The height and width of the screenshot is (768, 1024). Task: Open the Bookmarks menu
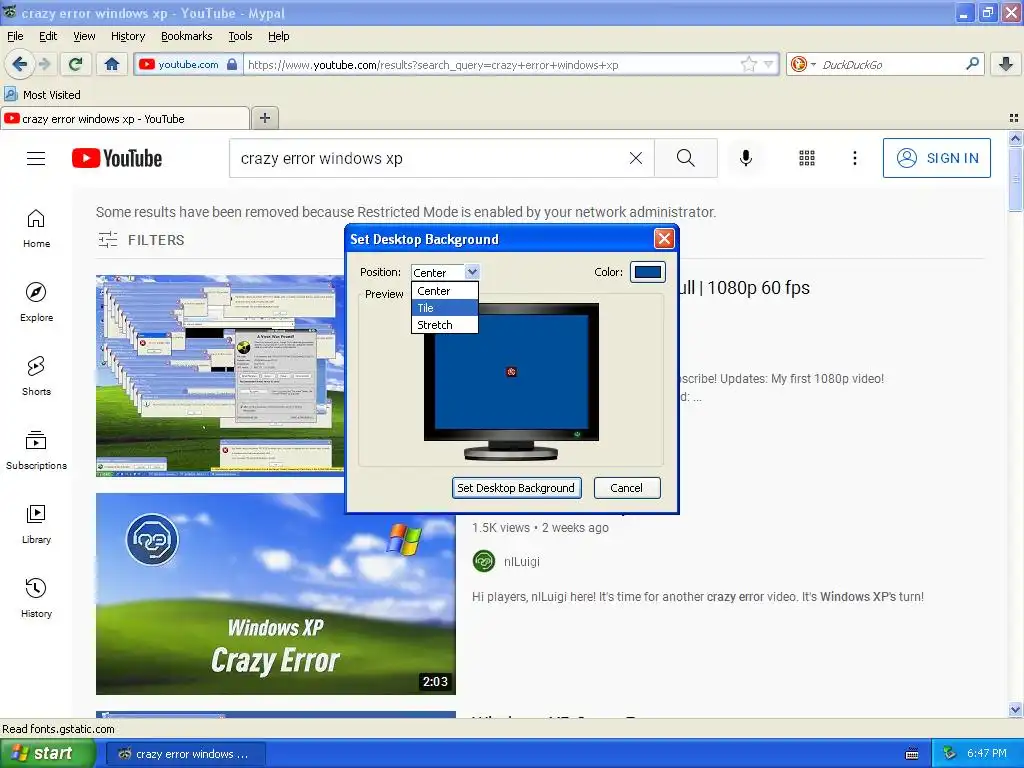click(186, 36)
